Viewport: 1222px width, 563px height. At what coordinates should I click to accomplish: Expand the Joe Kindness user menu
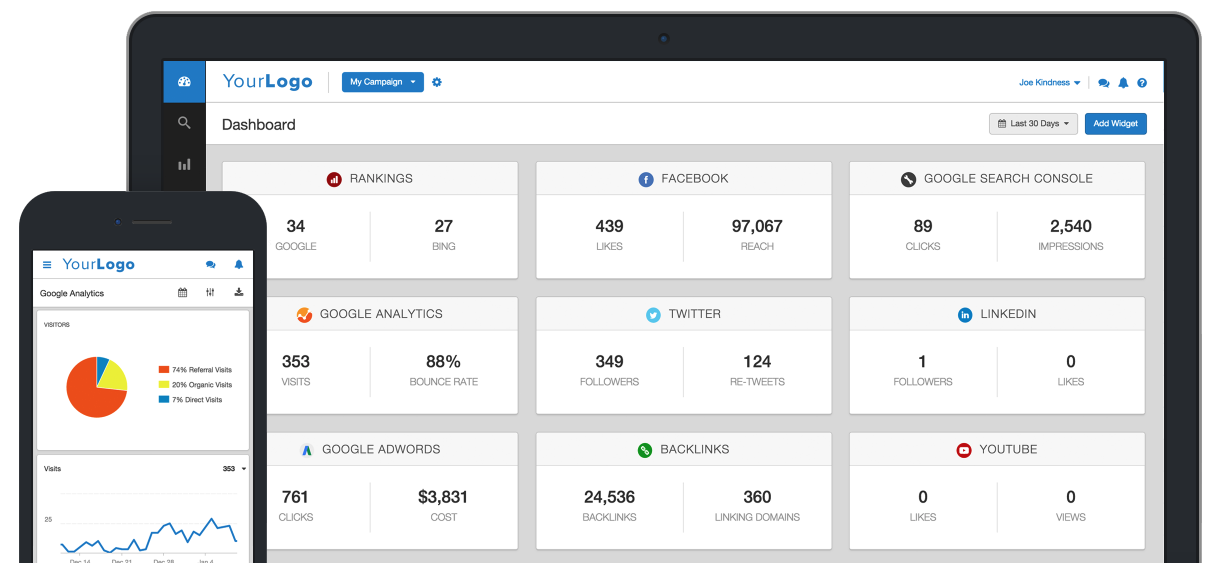(x=1049, y=83)
